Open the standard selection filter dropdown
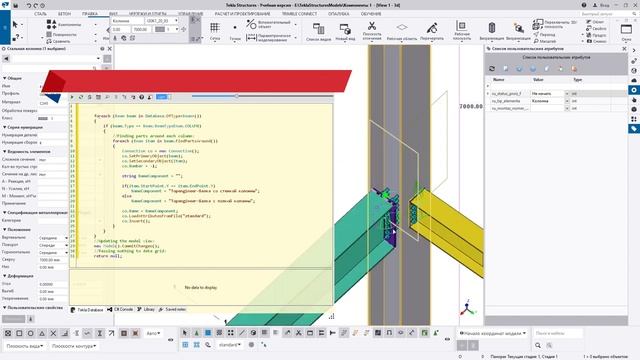This screenshot has height=360, width=640. tap(229, 345)
